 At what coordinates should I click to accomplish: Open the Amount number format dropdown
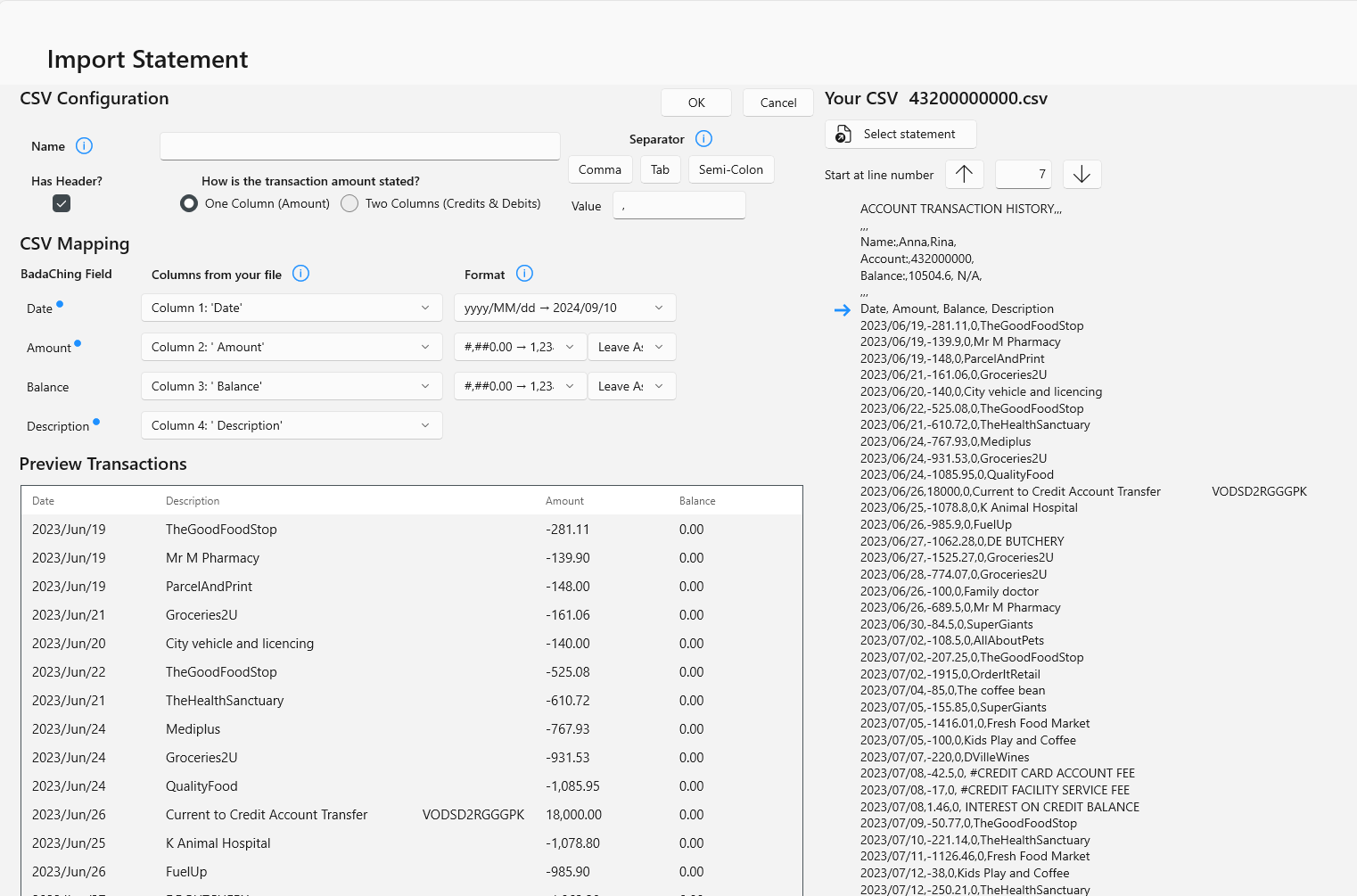520,347
